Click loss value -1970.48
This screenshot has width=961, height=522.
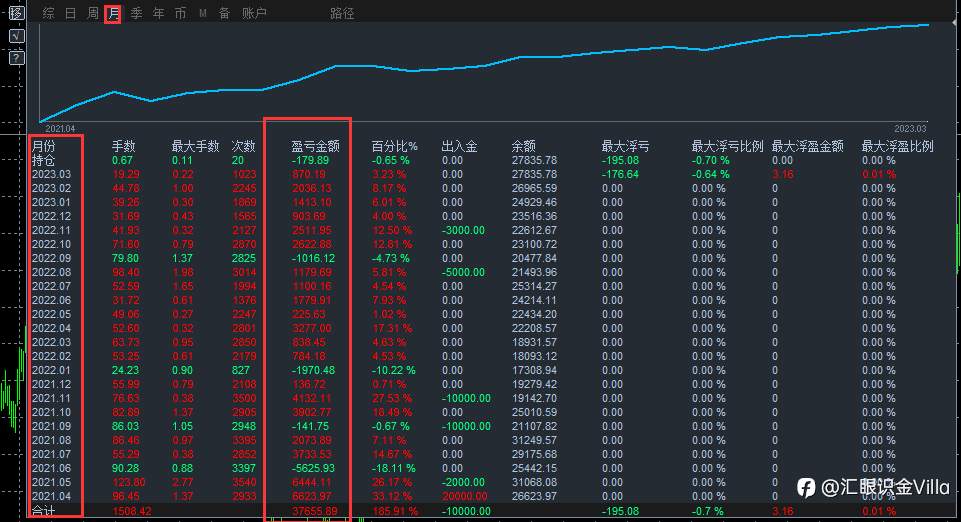(x=313, y=371)
